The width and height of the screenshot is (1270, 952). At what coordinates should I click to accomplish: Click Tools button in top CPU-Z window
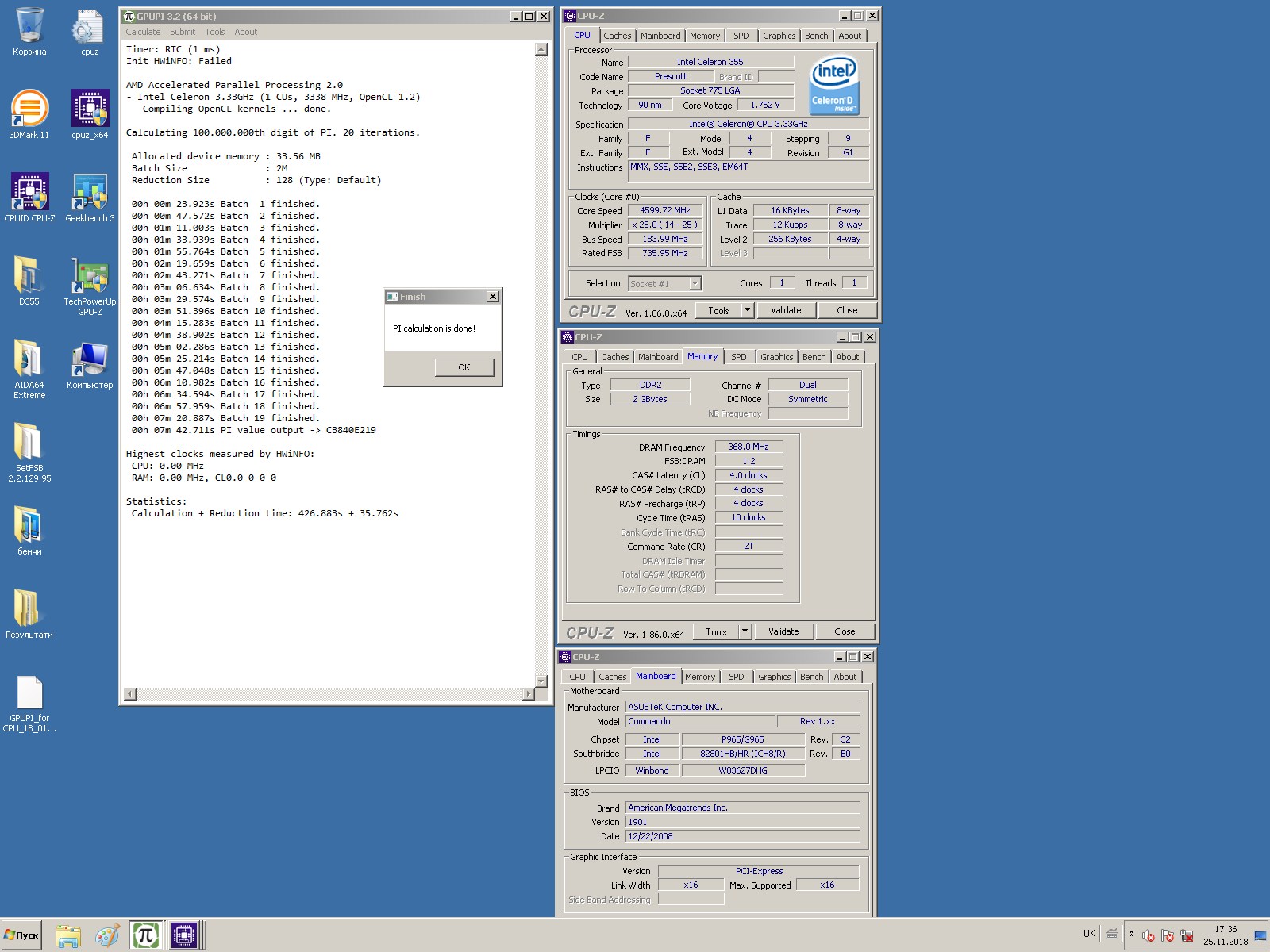(718, 310)
